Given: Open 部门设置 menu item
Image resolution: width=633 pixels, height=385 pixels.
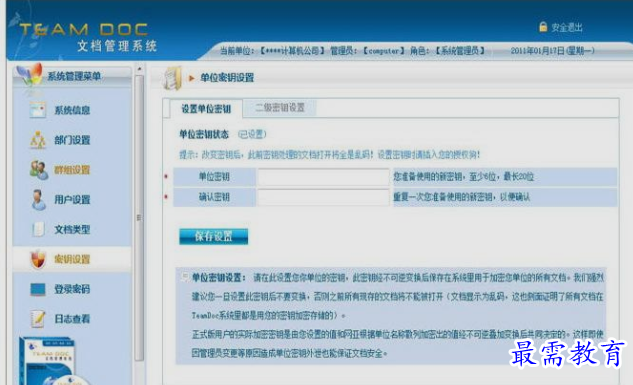Looking at the screenshot, I should (72, 140).
